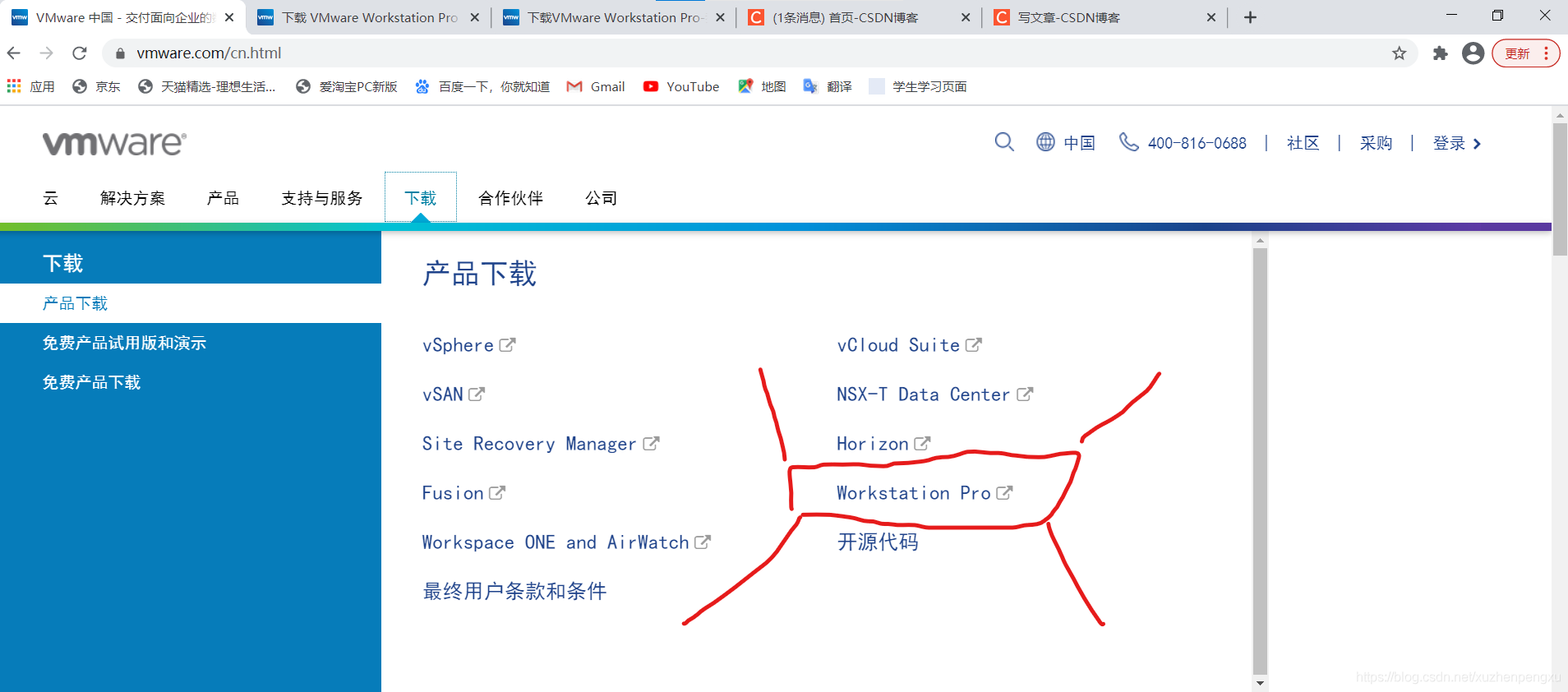Screen dimensions: 1568x692
Task: Open the Chrome profile avatar icon
Action: coord(1473,53)
